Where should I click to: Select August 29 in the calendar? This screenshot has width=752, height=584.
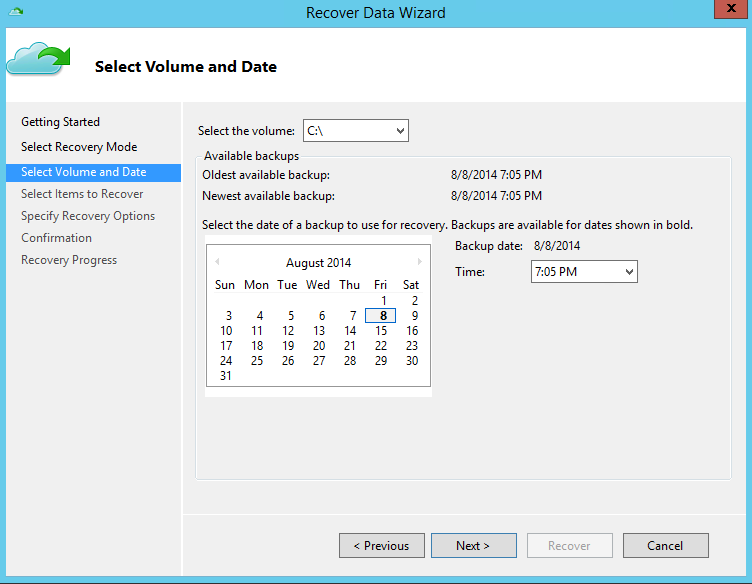tap(381, 361)
